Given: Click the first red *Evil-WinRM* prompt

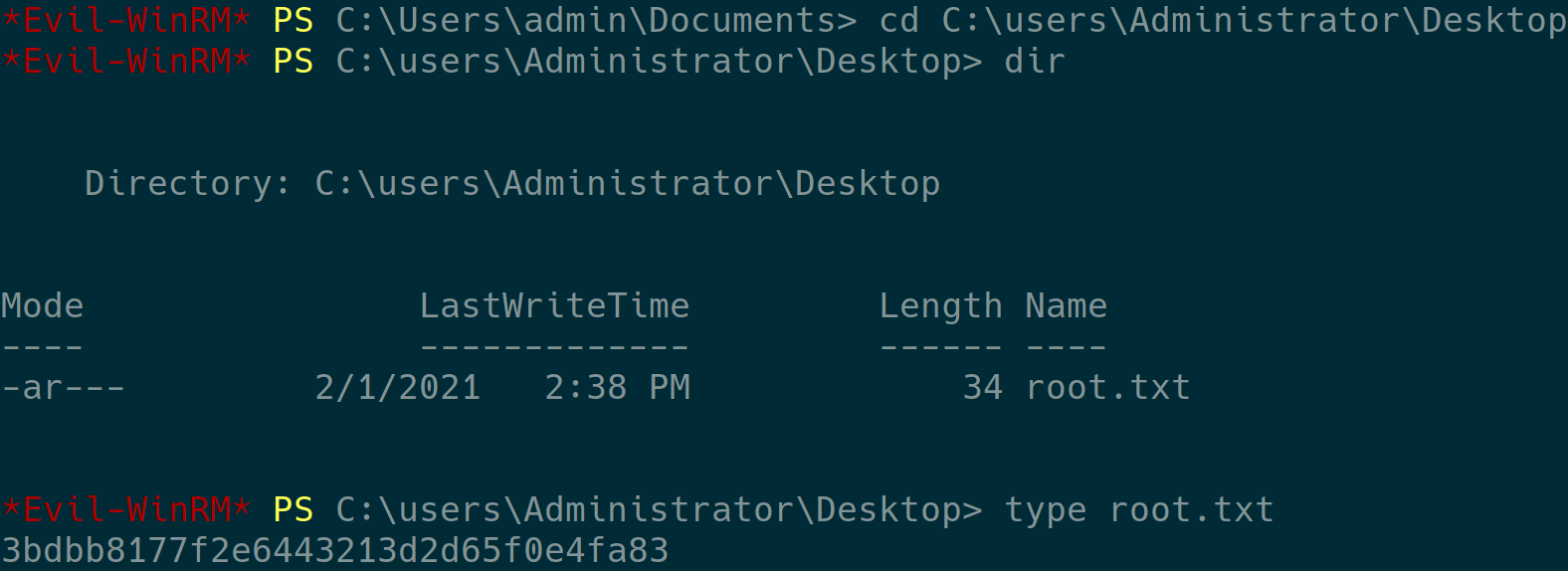Looking at the screenshot, I should [126, 19].
